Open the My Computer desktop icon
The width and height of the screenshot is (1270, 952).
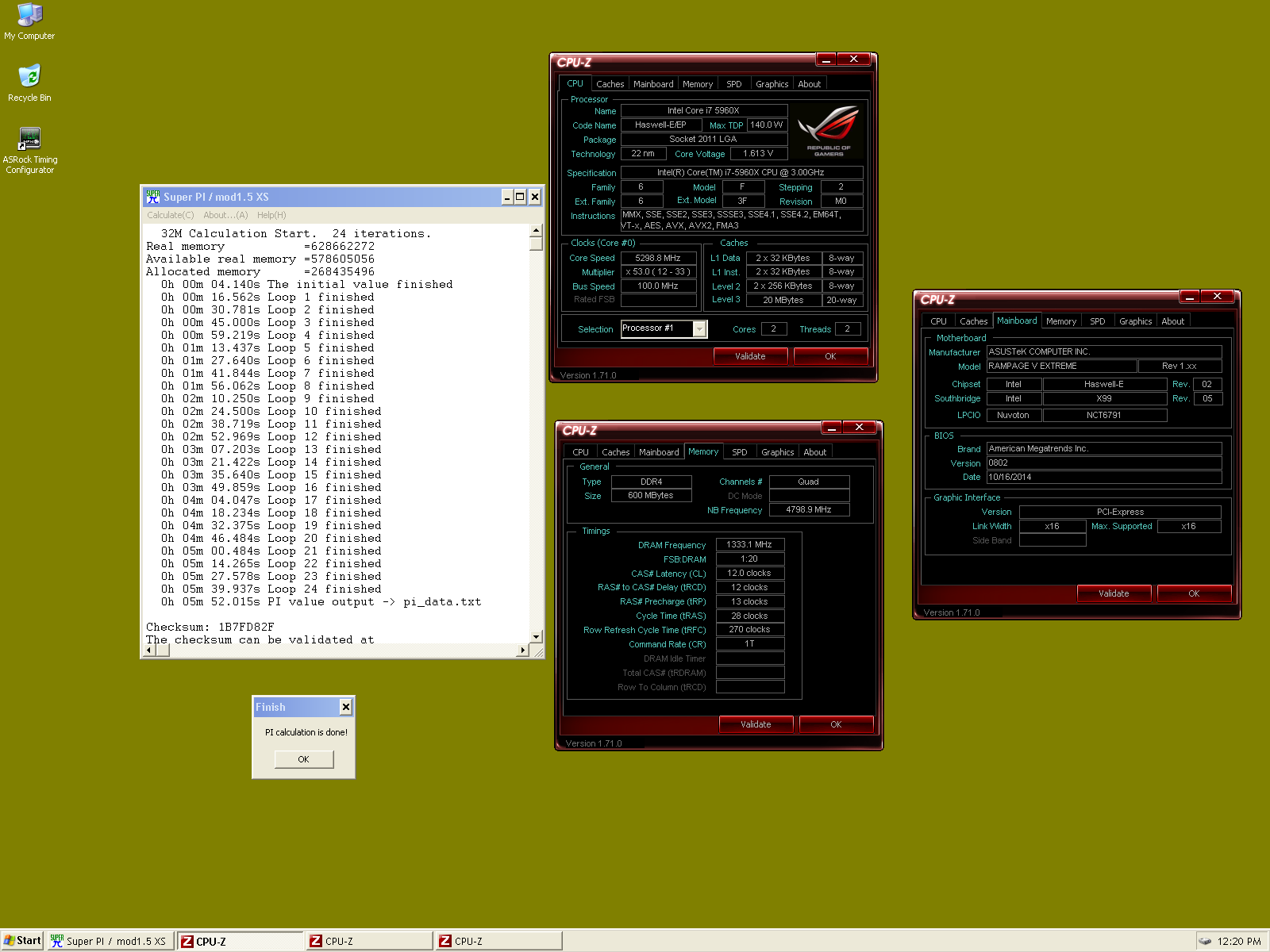pyautogui.click(x=29, y=22)
